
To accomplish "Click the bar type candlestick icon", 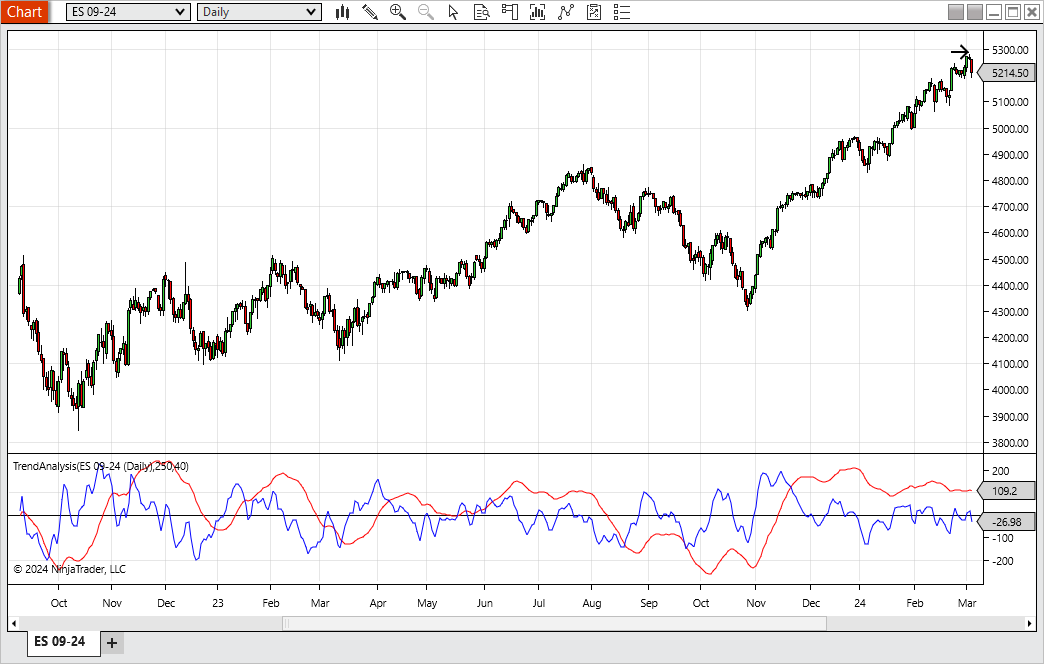I will (x=343, y=12).
